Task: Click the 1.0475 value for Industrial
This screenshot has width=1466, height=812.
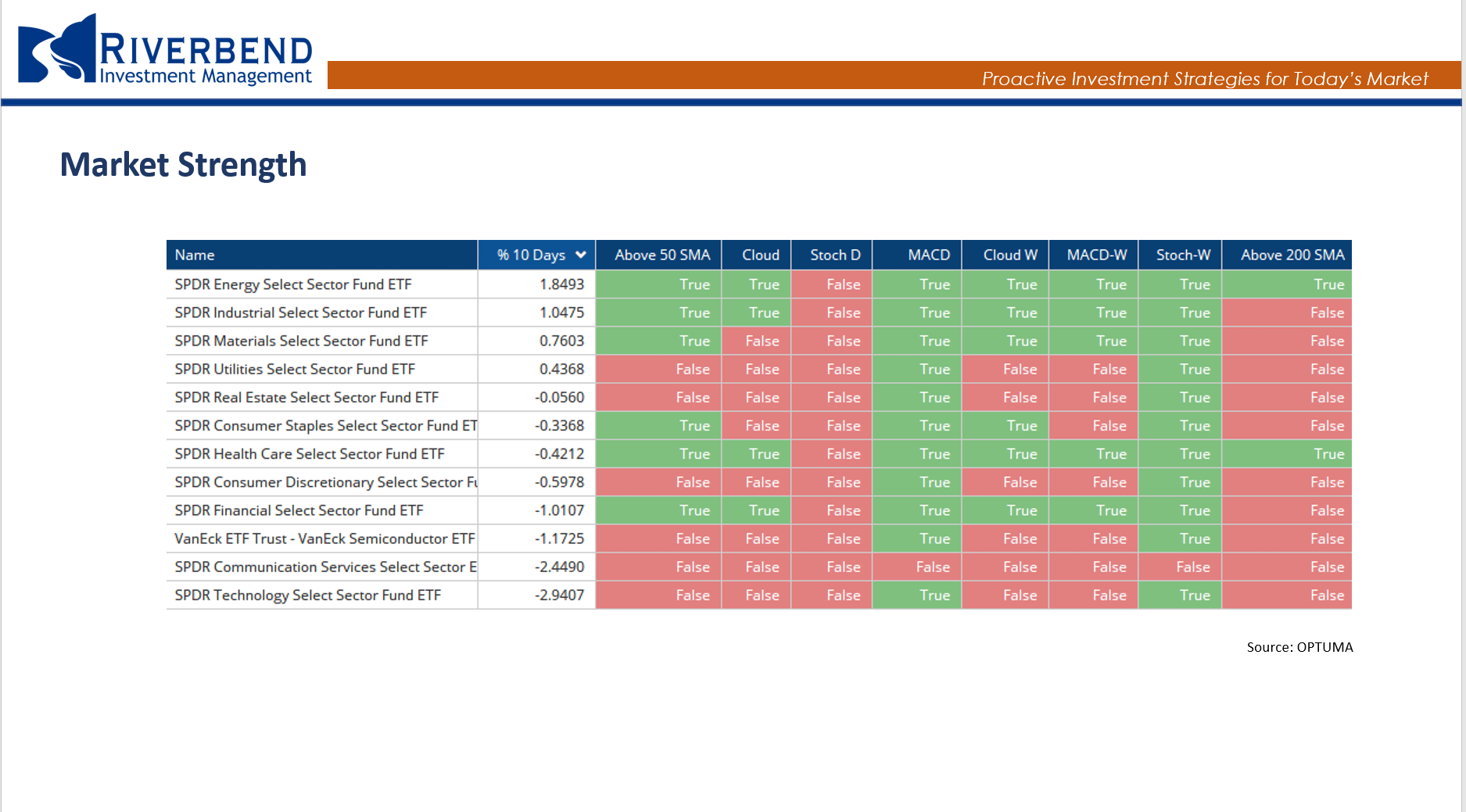Action: 561,313
